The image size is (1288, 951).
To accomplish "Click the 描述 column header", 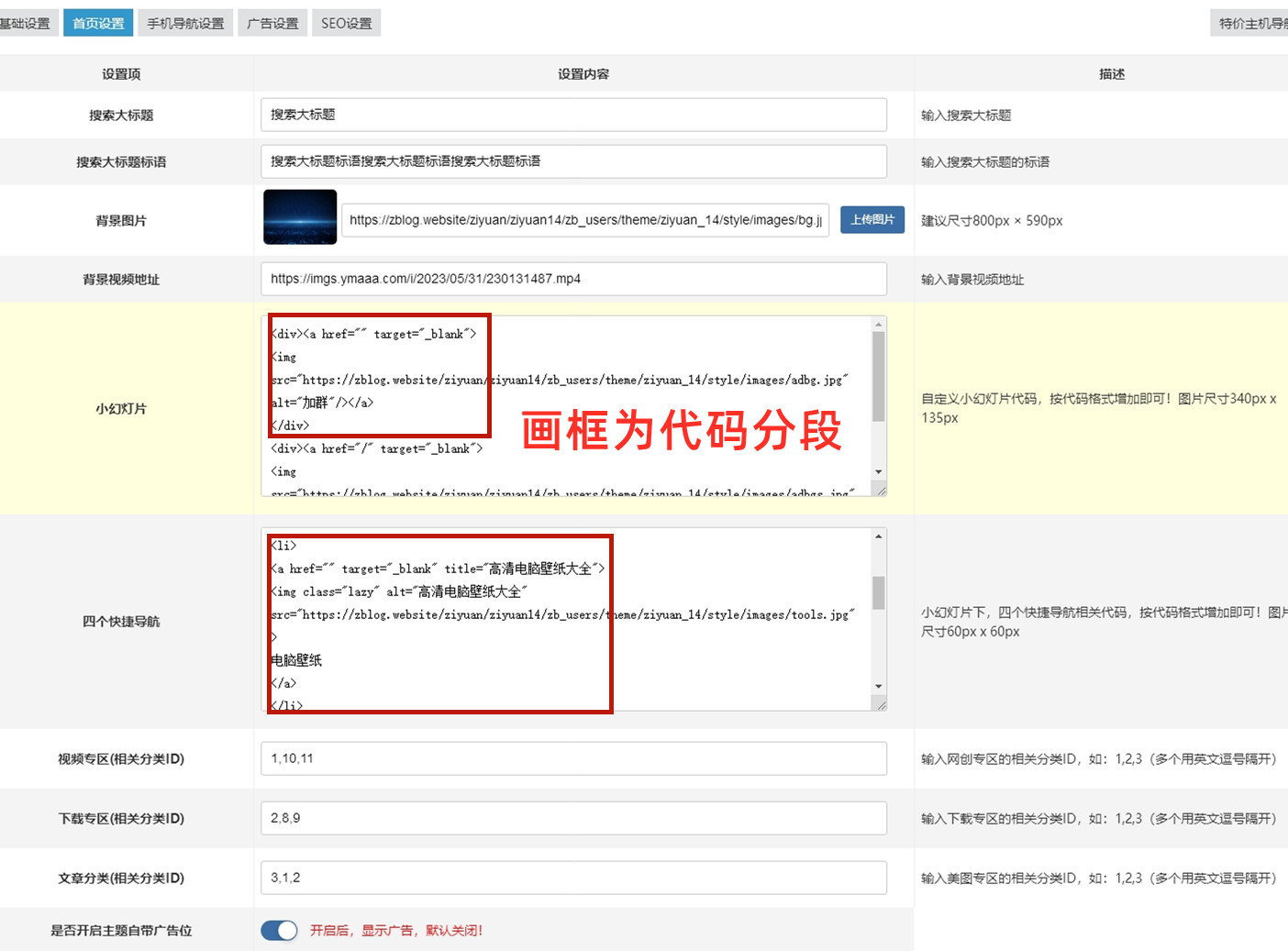I will (1112, 74).
